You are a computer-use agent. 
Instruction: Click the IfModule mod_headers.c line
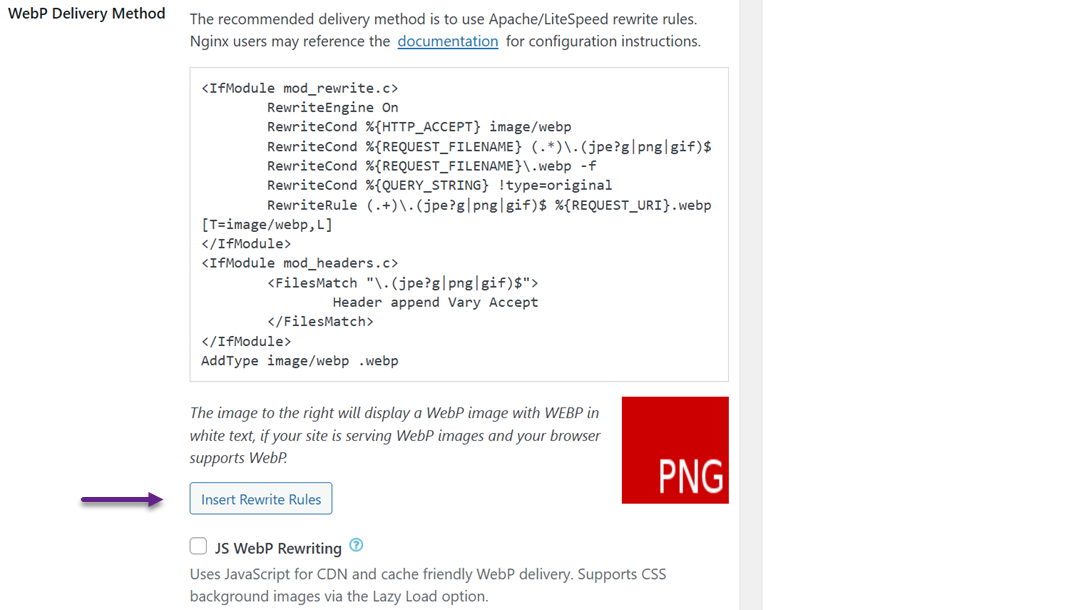click(299, 263)
